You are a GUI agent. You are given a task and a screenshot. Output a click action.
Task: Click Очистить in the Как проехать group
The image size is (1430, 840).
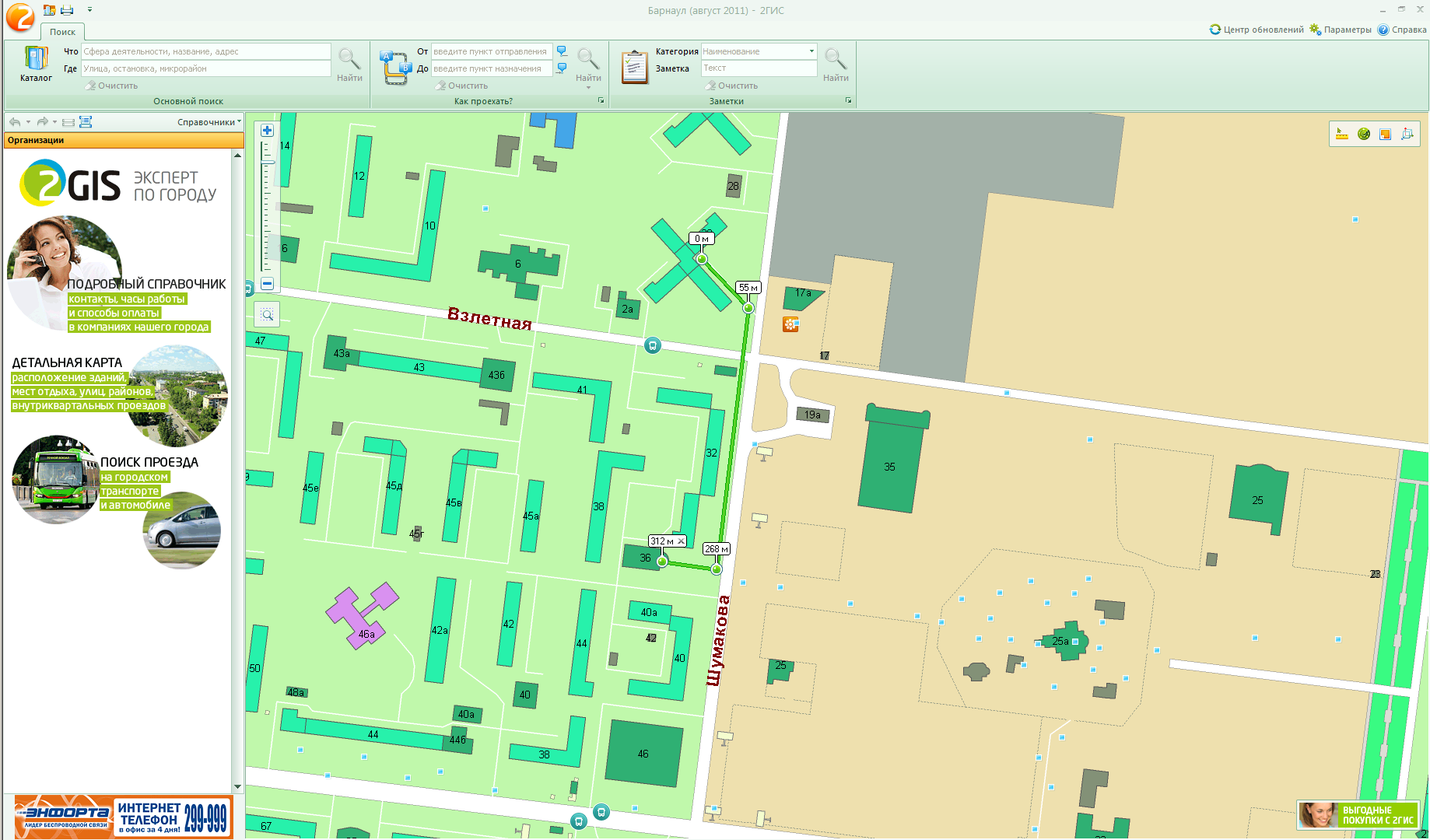(x=463, y=86)
